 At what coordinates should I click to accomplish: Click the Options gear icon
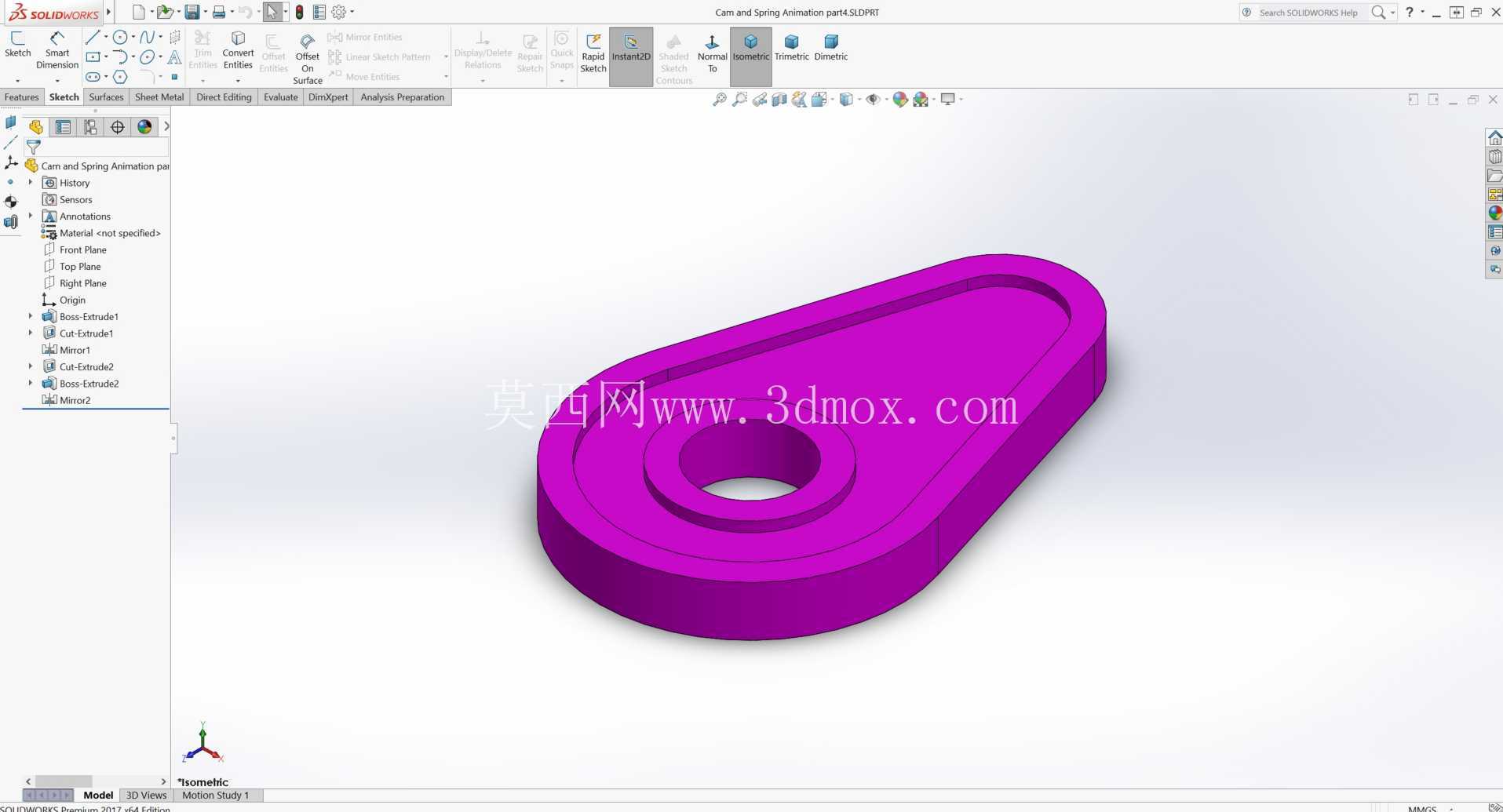tap(339, 12)
